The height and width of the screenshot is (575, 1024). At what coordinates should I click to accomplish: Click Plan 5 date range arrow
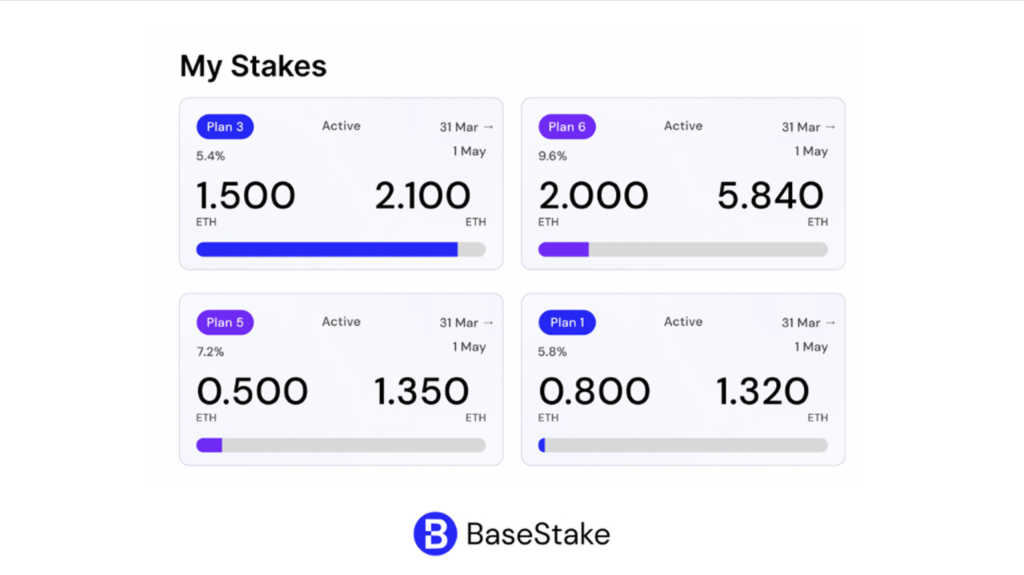point(489,323)
